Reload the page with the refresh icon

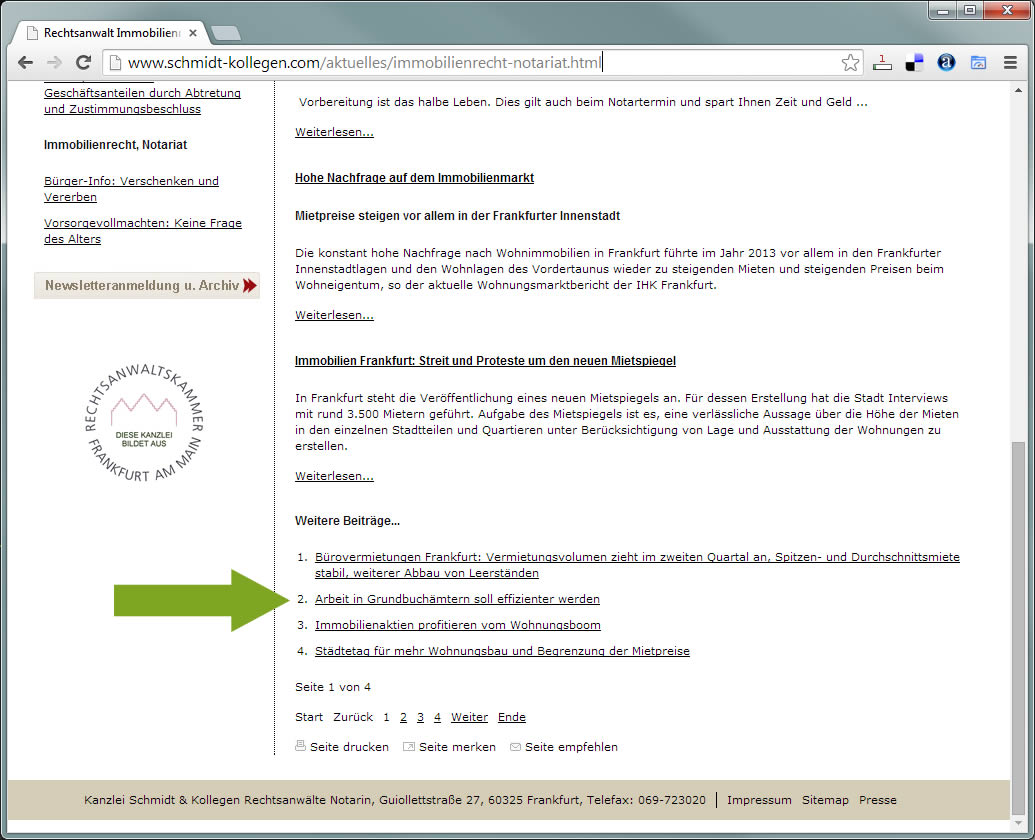pos(84,62)
